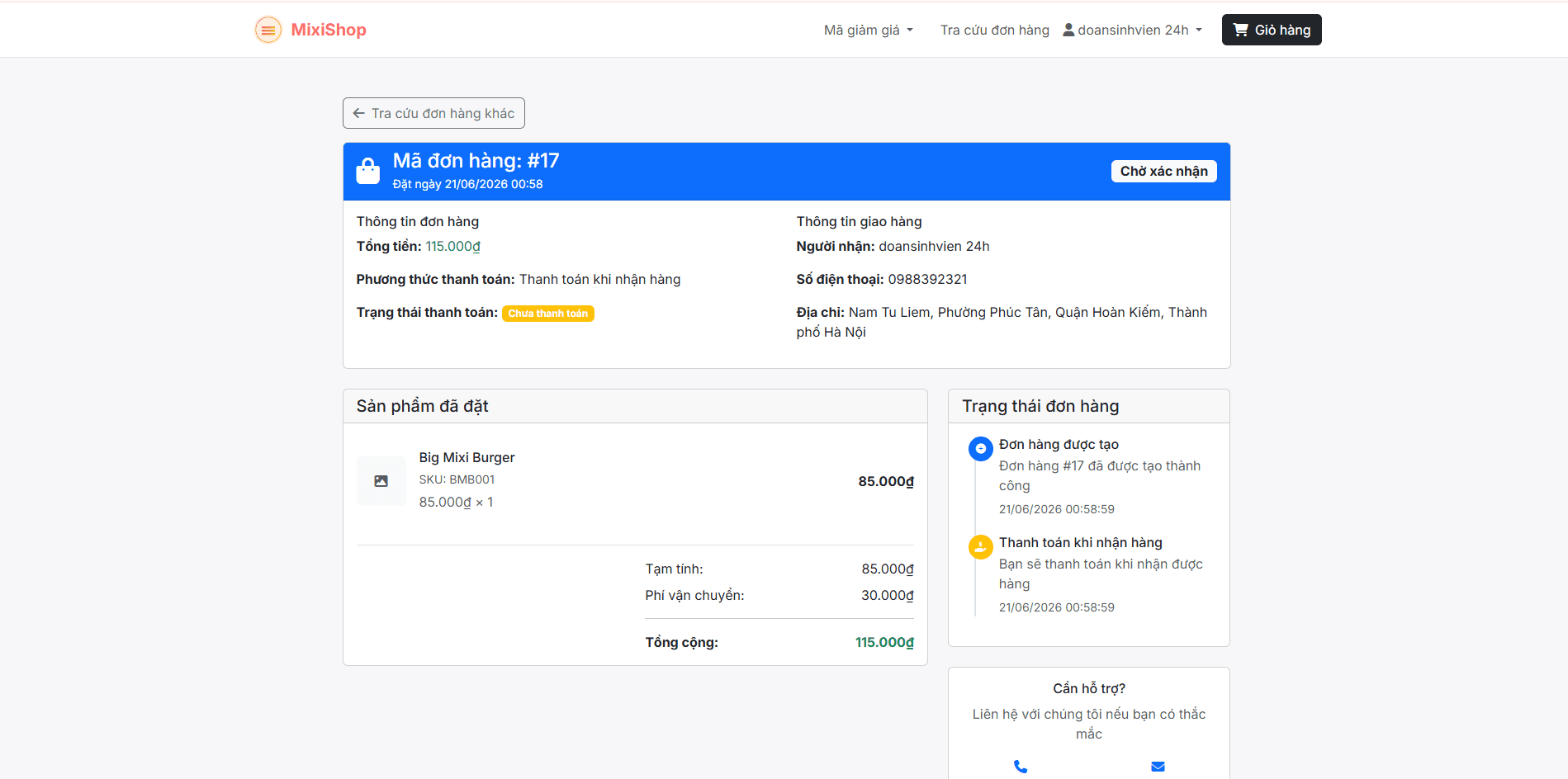
Task: Click the Tạm tính 85.000₫ amount
Action: click(x=888, y=569)
